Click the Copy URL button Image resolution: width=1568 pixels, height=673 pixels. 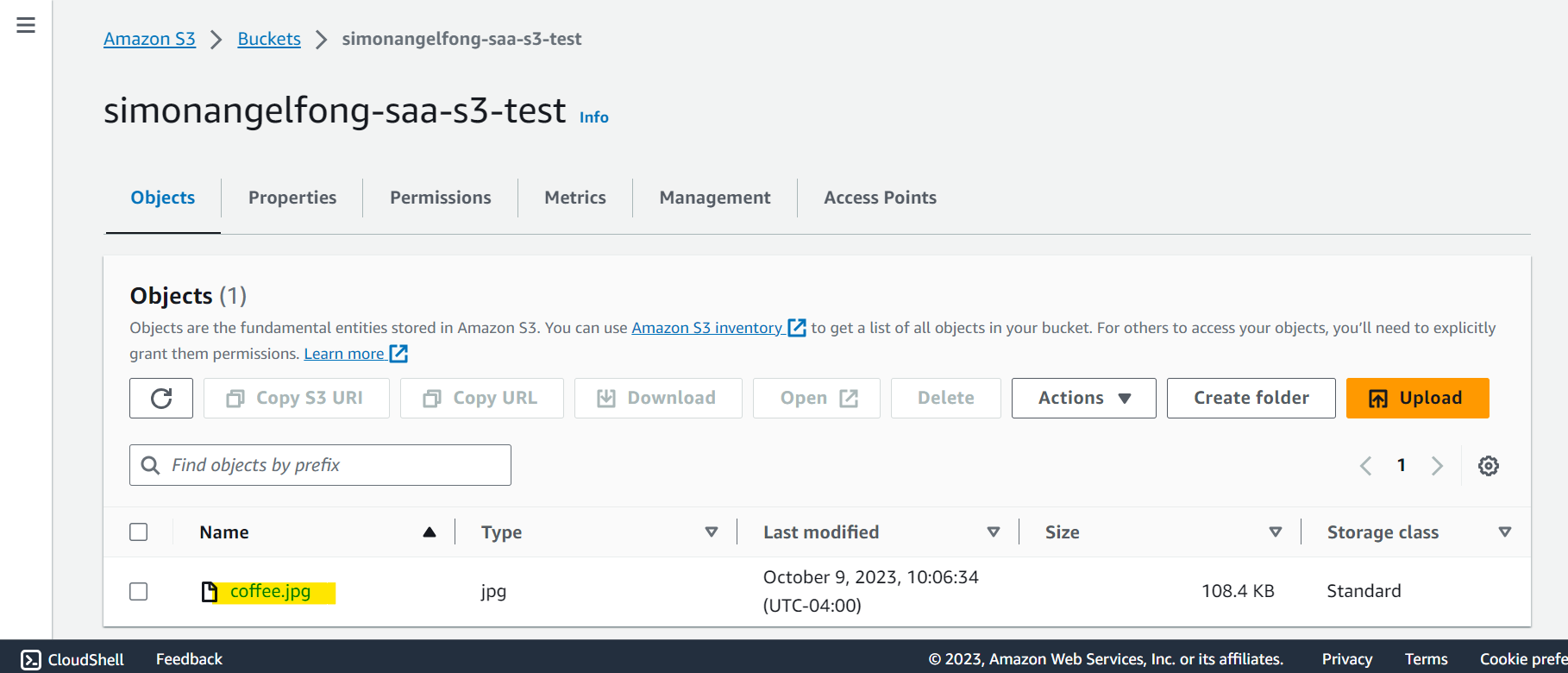482,398
